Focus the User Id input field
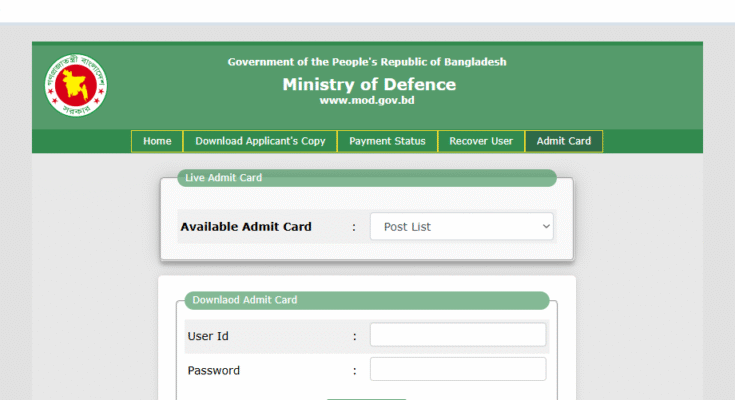The image size is (735, 400). 458,335
